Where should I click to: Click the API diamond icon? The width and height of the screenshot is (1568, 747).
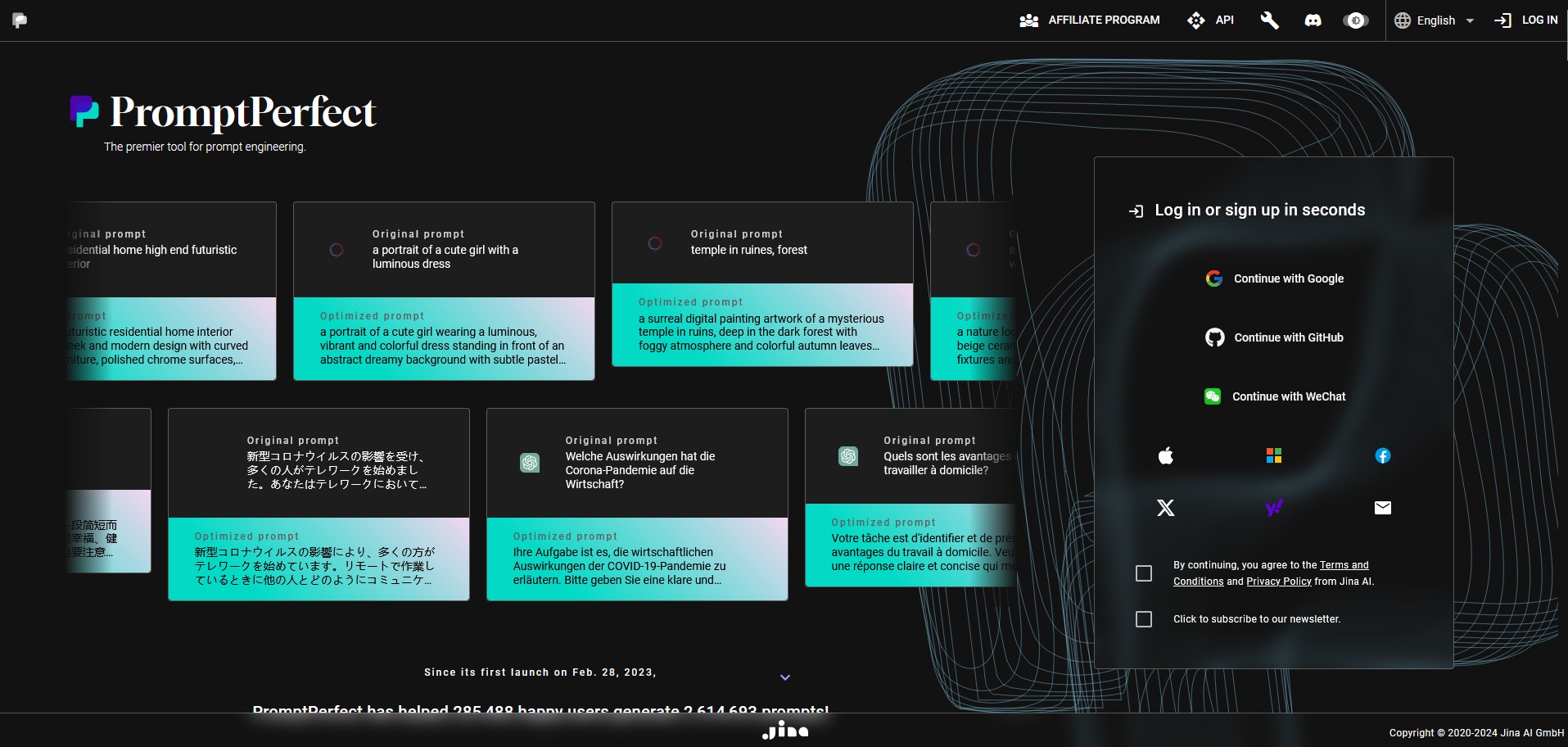[x=1195, y=20]
